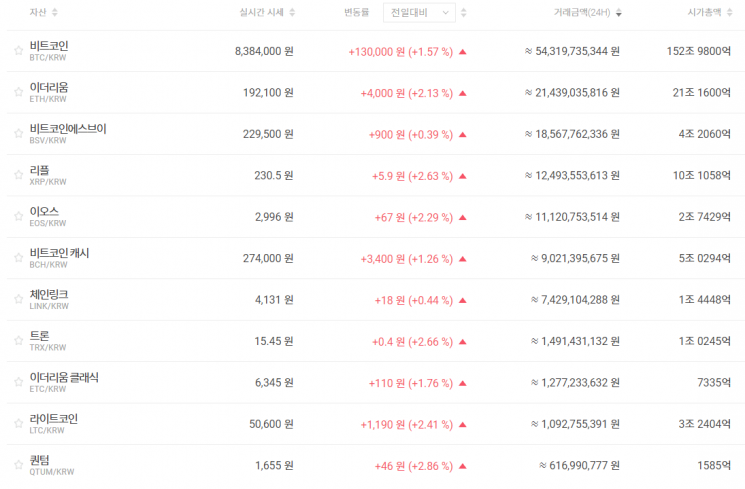Click the BTC/KRW ticker label

point(48,58)
